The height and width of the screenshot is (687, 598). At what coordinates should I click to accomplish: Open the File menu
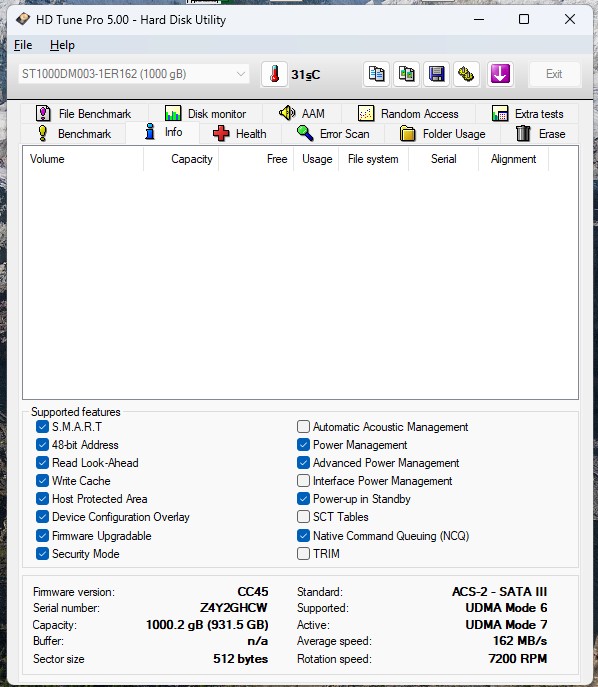click(23, 45)
